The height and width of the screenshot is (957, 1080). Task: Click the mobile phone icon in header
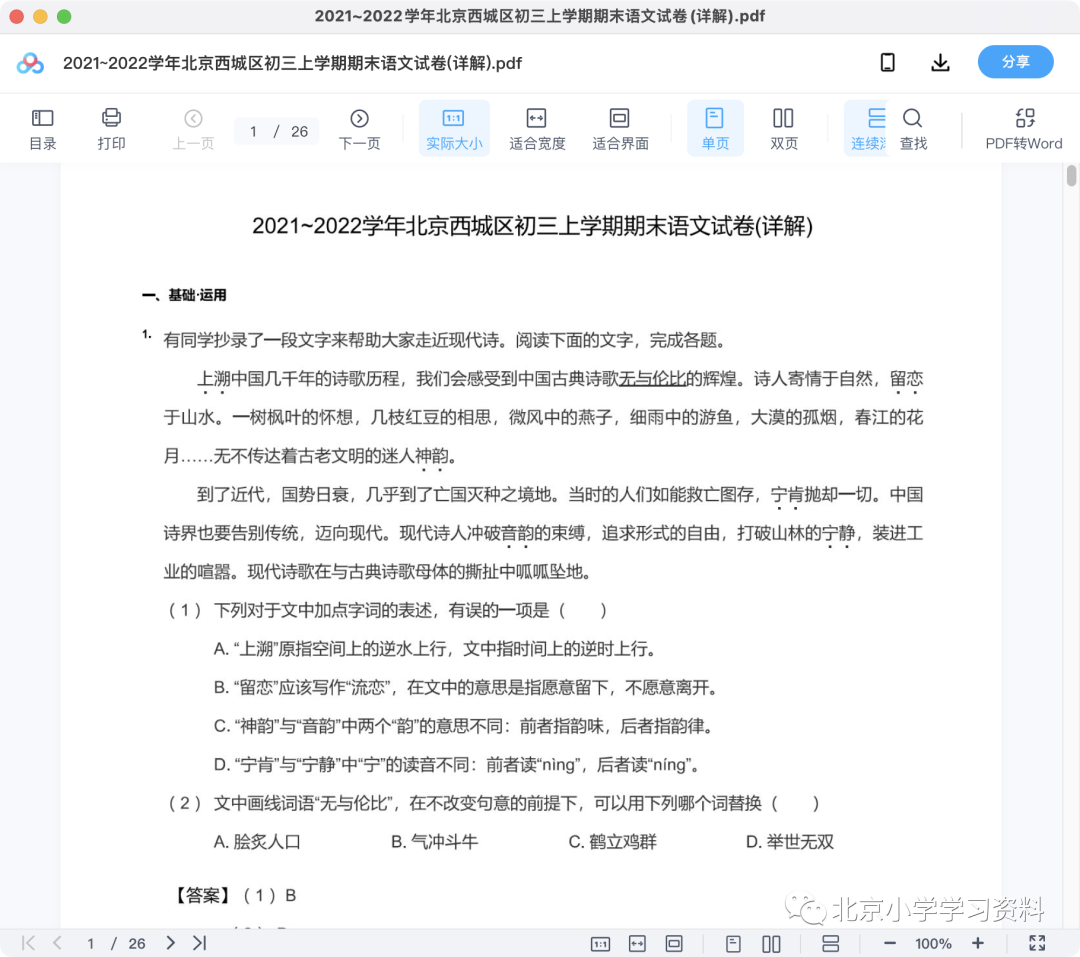tap(888, 63)
